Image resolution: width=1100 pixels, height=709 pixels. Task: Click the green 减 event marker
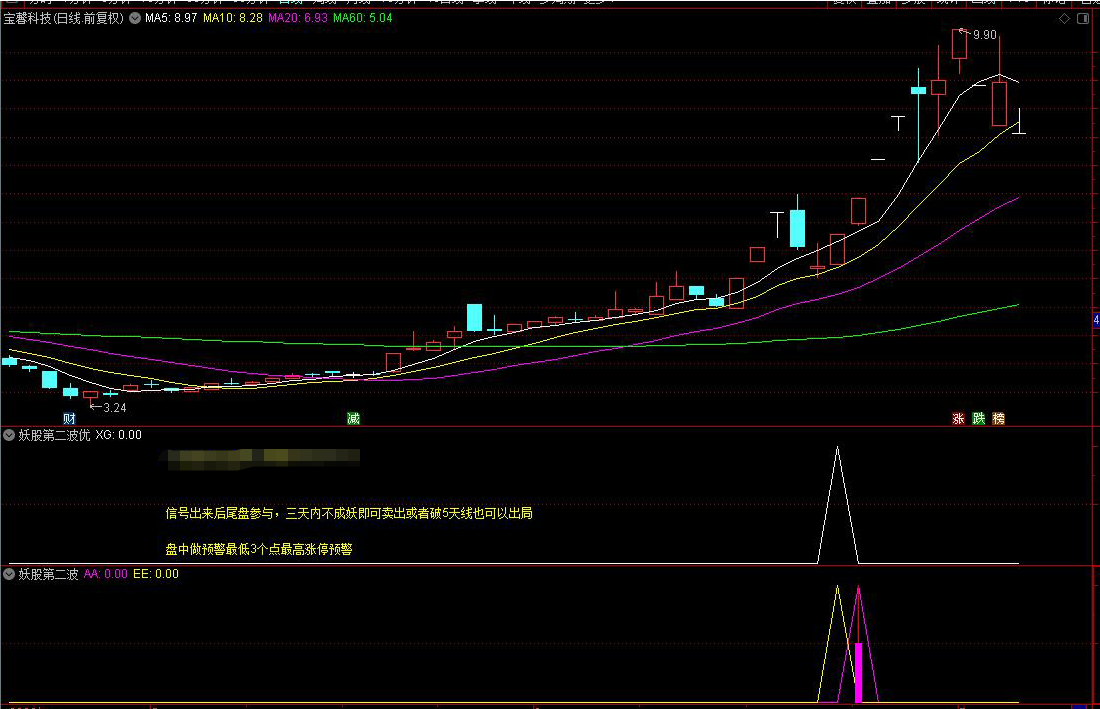tap(353, 418)
